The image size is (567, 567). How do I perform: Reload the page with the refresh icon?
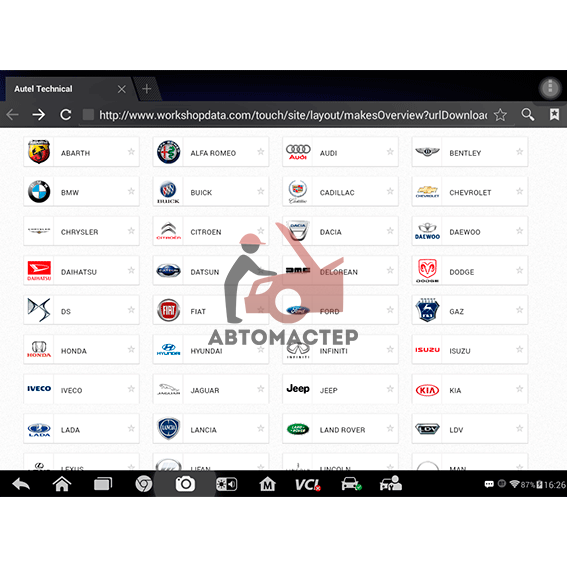(x=65, y=115)
